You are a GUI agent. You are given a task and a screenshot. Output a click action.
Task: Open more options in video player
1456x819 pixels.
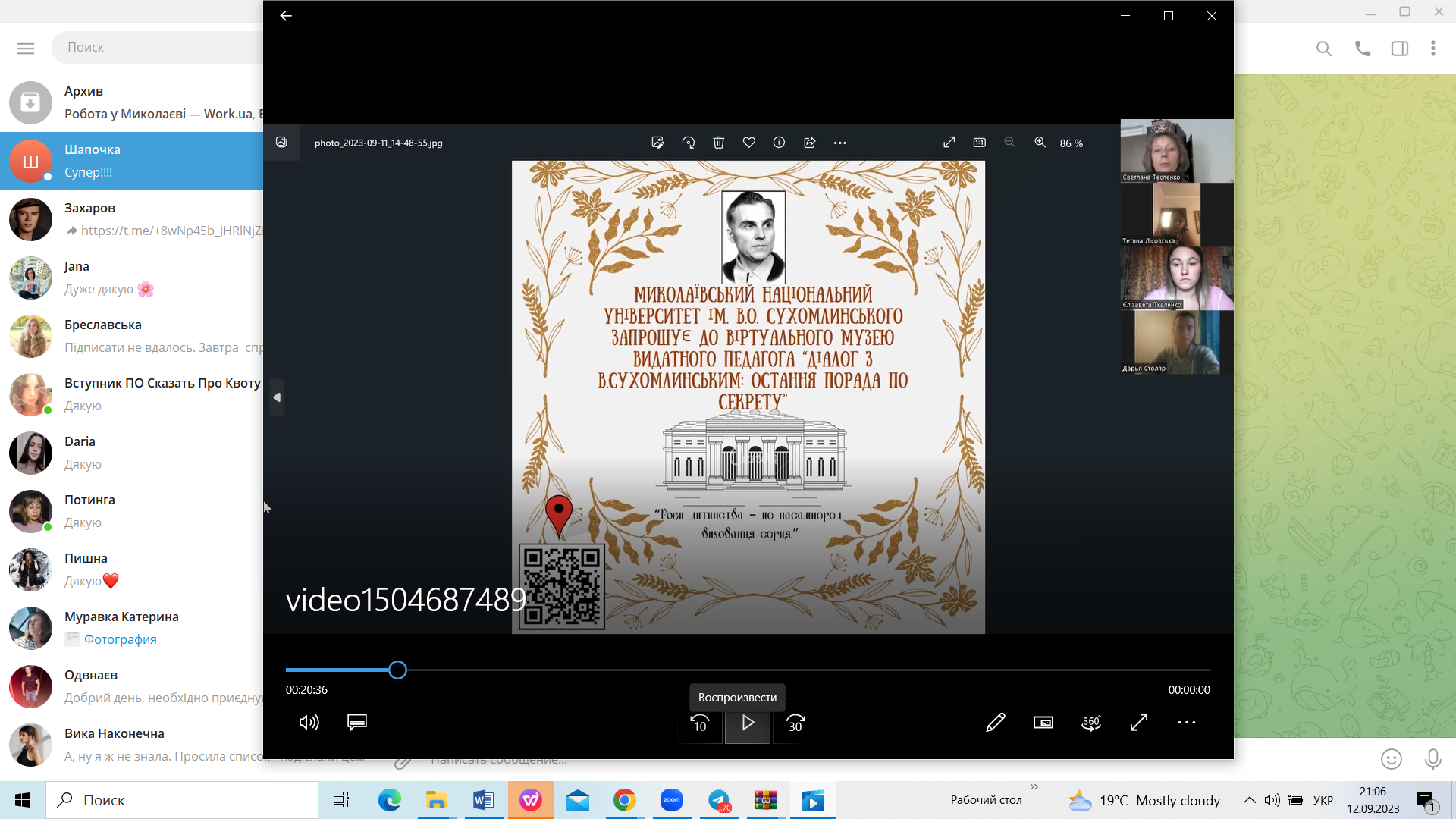pyautogui.click(x=1187, y=723)
